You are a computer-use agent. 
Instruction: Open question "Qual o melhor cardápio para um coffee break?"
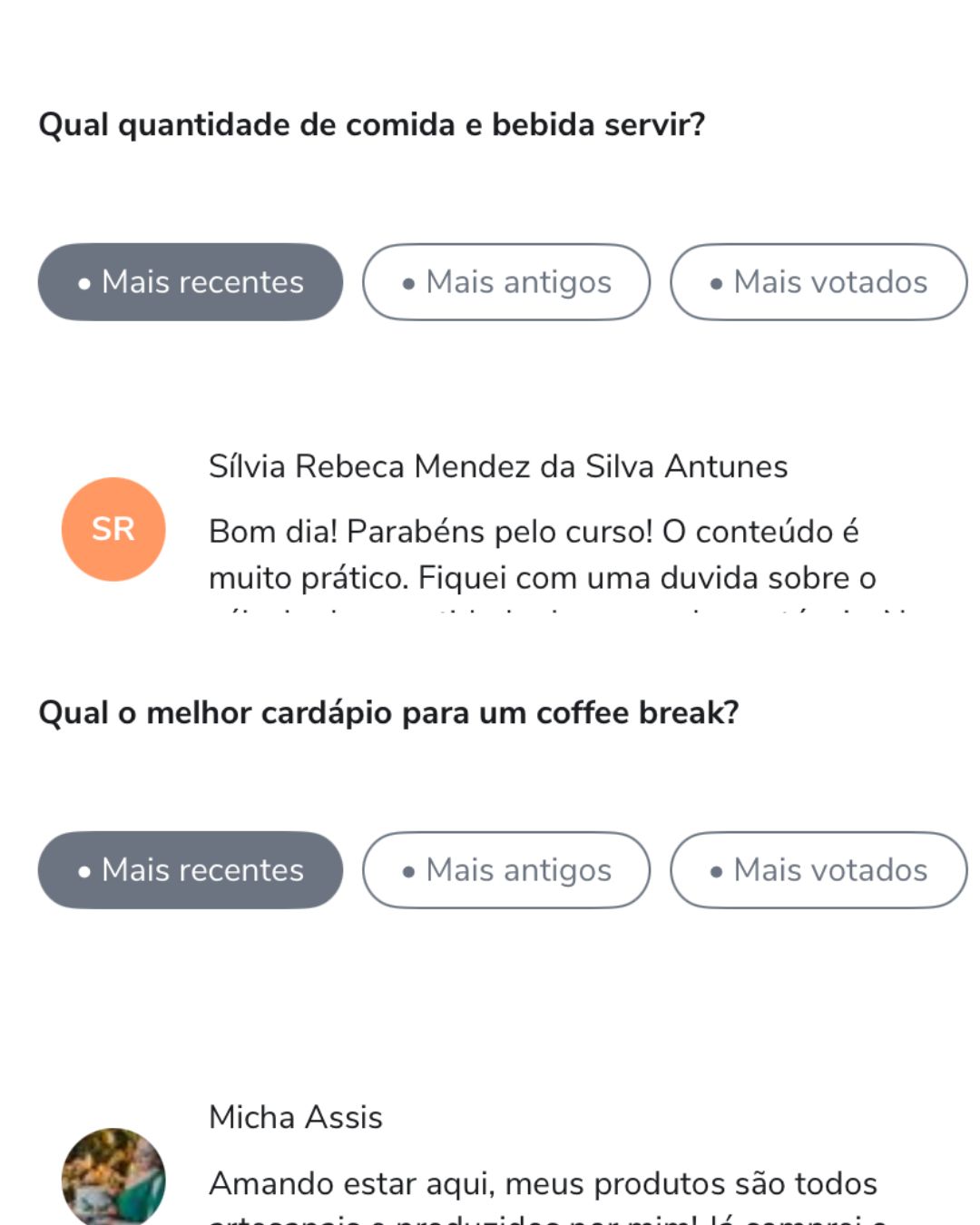(x=388, y=712)
